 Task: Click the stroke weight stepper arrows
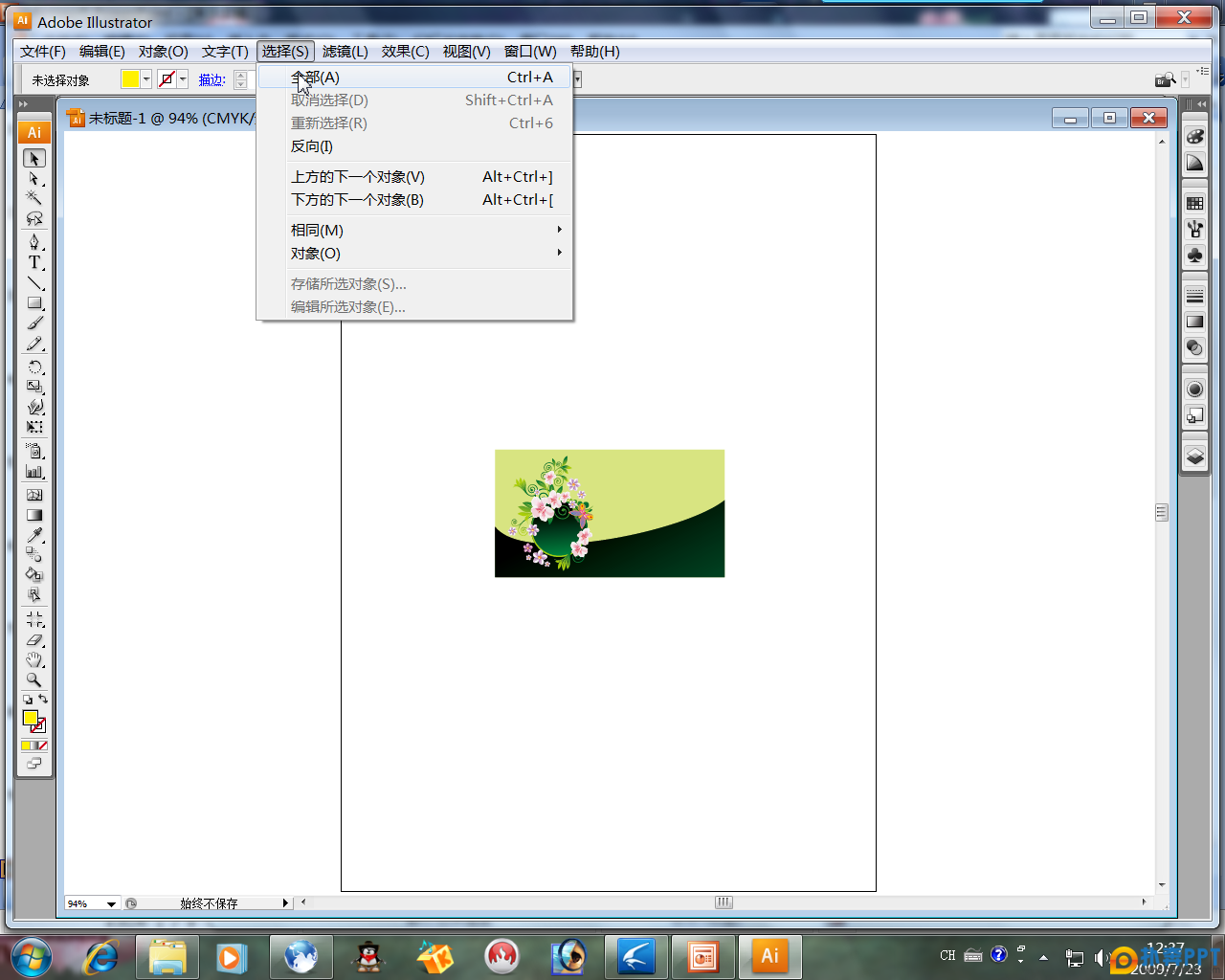point(241,80)
